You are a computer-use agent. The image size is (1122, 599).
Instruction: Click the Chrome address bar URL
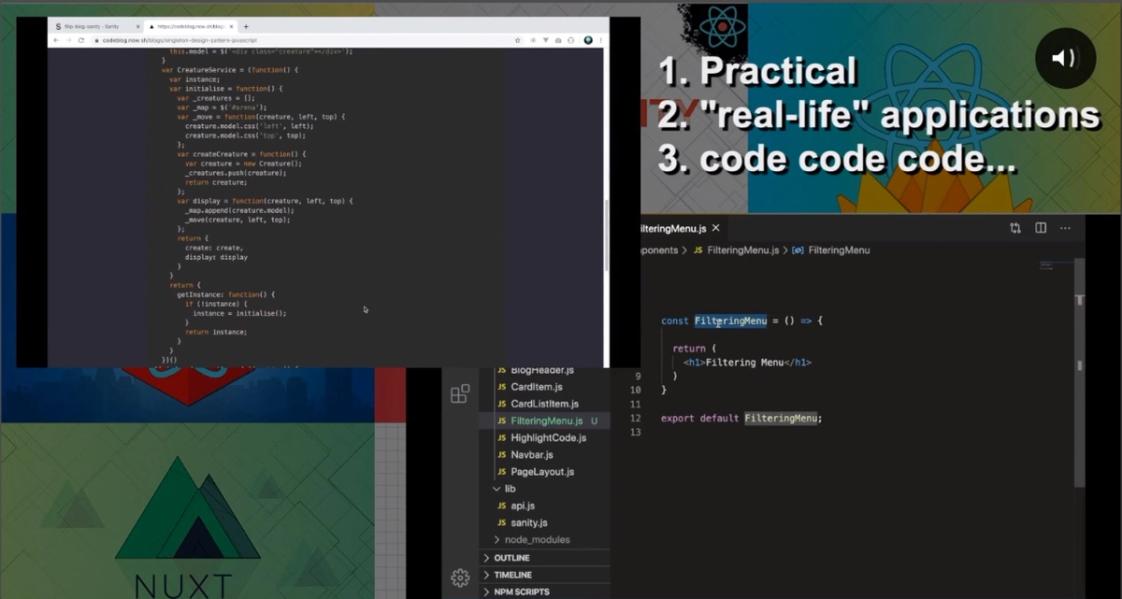(x=180, y=40)
